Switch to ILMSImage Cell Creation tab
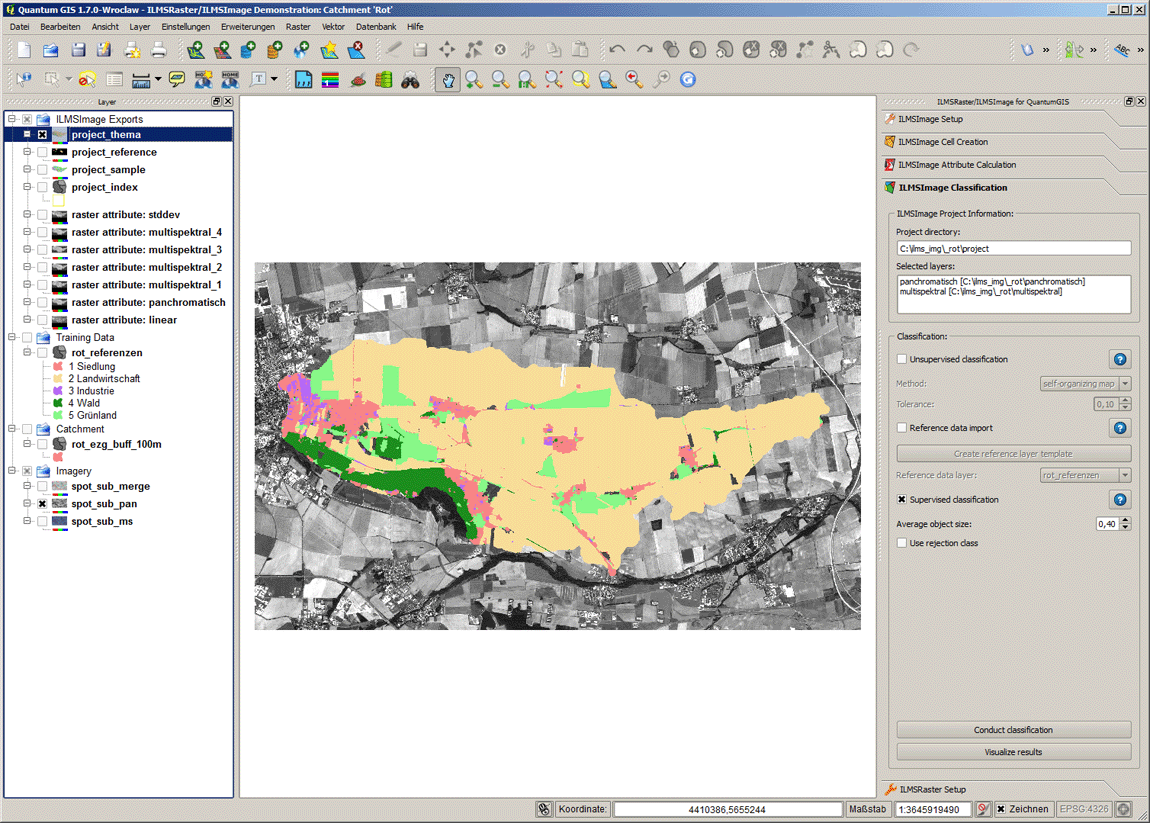 click(942, 142)
